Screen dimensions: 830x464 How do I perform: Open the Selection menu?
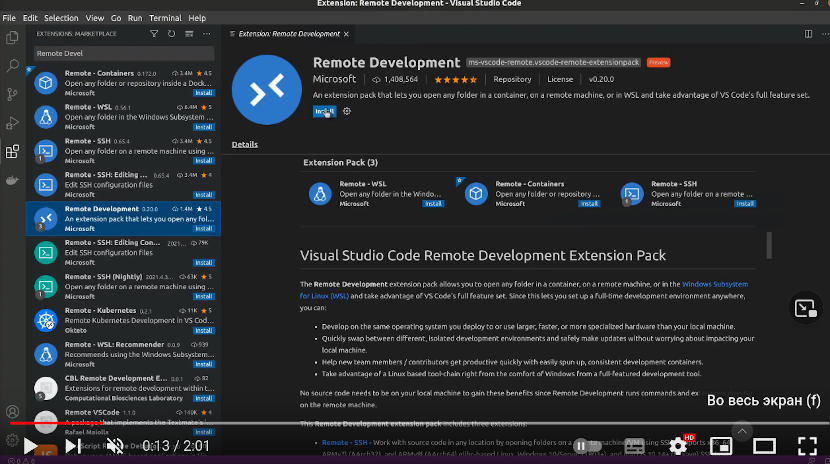point(61,18)
